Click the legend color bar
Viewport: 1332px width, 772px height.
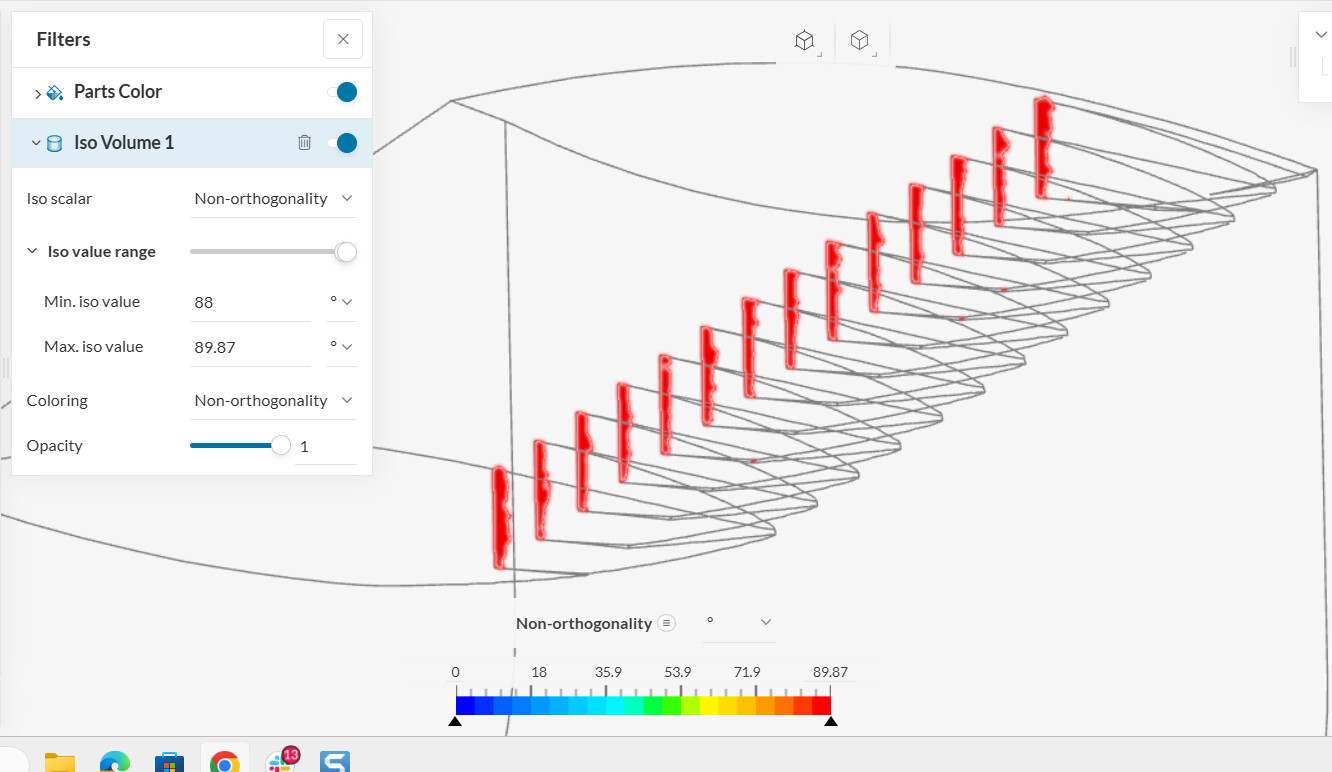pos(643,705)
